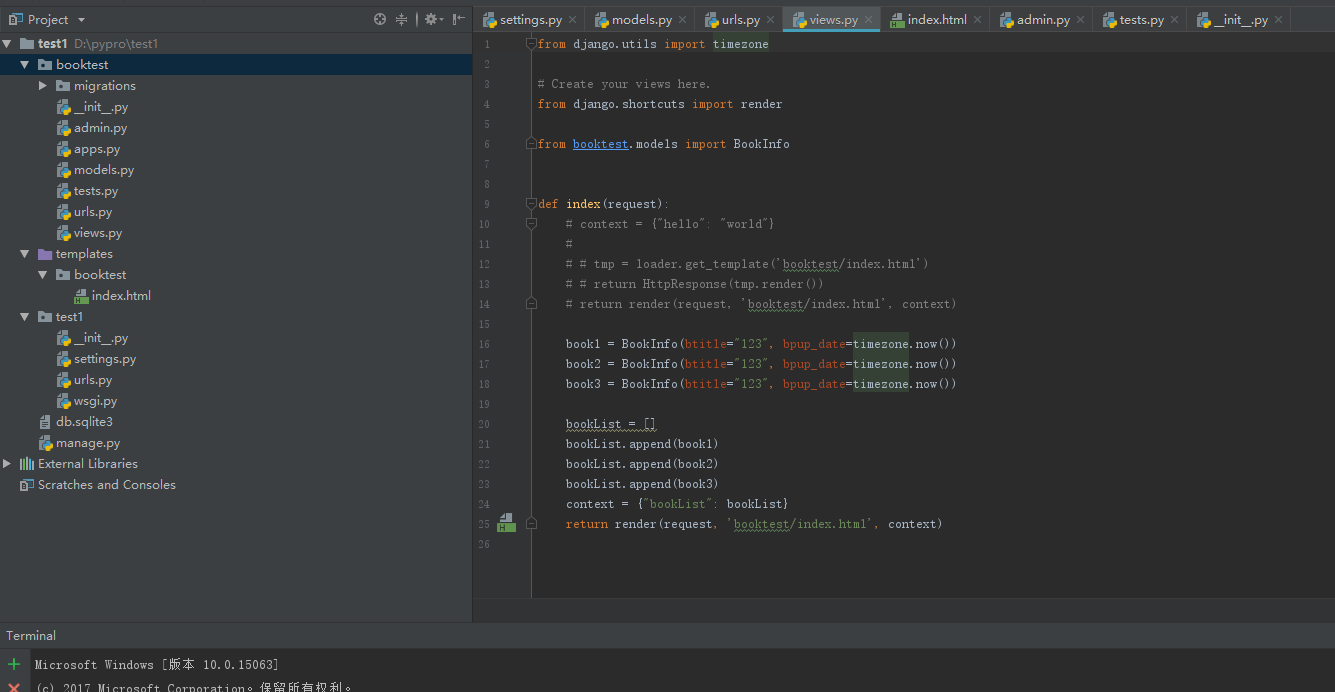1335x692 pixels.
Task: Expand the migrations folder arrow
Action: coord(43,86)
